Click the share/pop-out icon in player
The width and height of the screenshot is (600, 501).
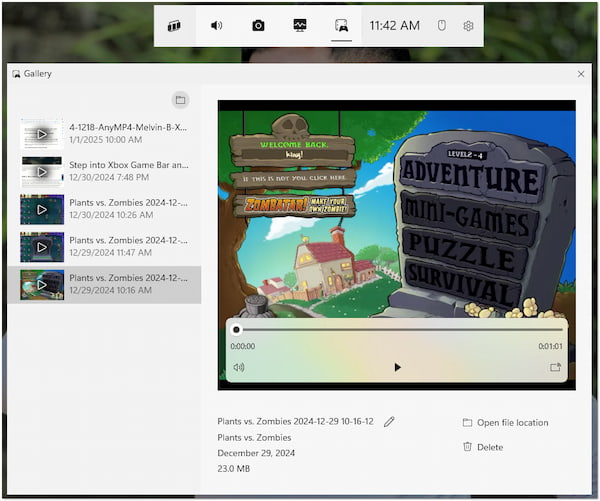click(x=555, y=367)
